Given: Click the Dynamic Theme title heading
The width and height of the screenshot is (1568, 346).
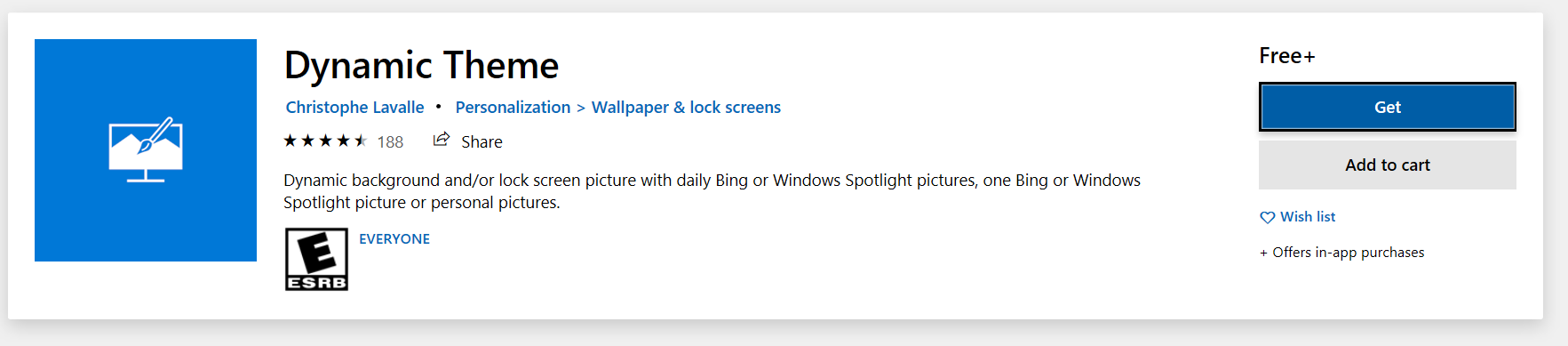Looking at the screenshot, I should tap(421, 66).
